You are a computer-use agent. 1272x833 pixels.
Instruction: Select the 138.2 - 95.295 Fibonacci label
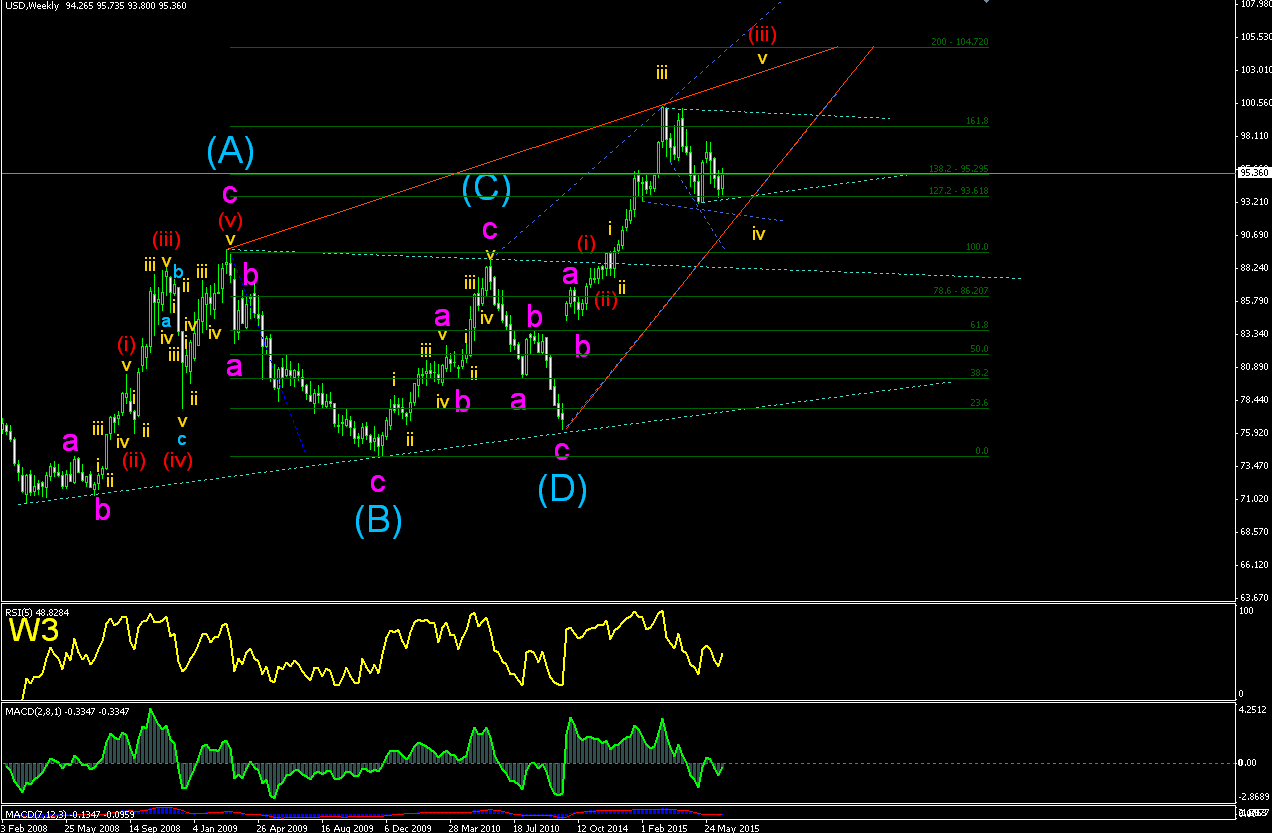click(961, 168)
